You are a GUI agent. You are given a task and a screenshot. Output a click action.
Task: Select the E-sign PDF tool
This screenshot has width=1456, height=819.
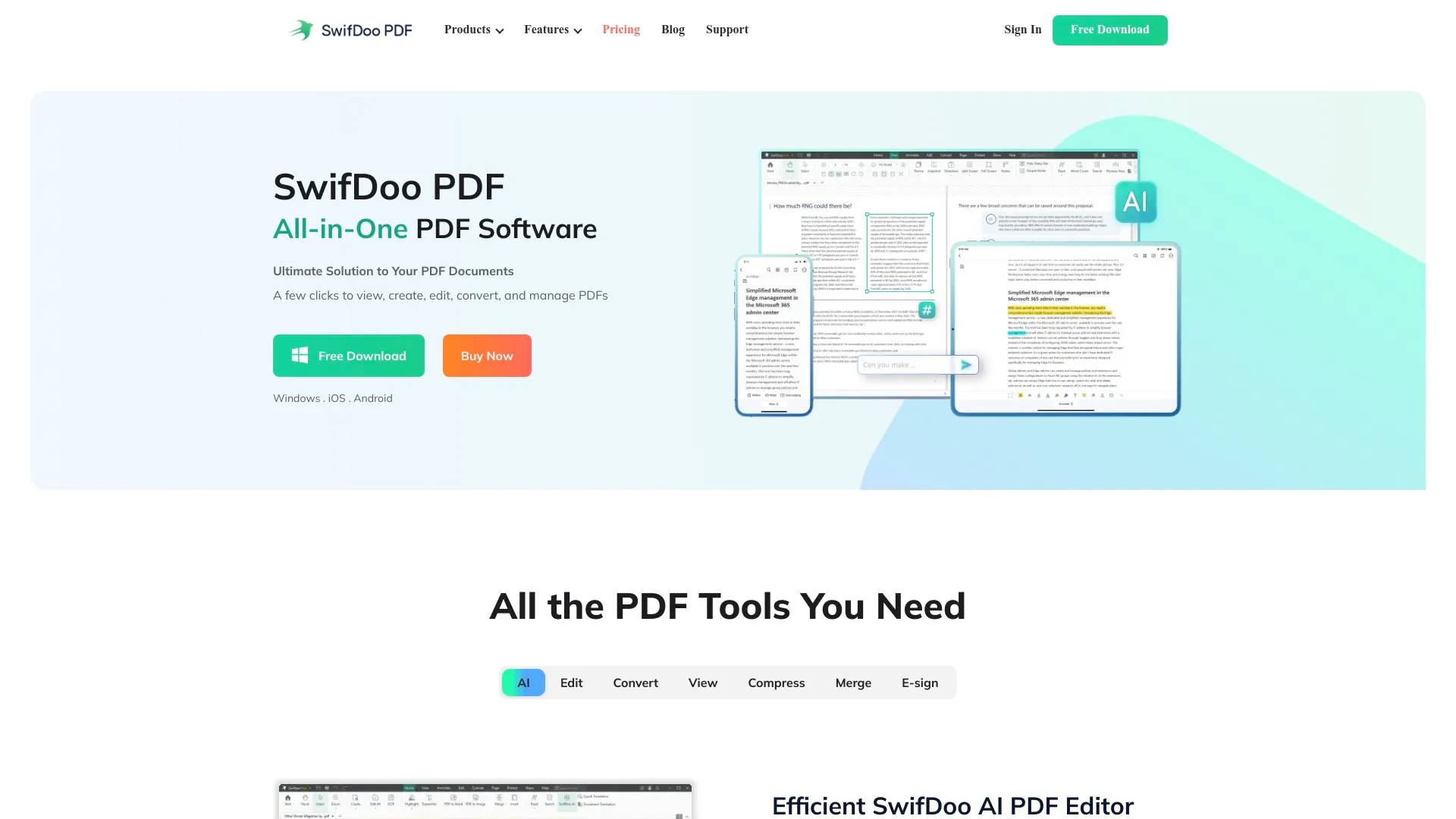click(x=919, y=682)
